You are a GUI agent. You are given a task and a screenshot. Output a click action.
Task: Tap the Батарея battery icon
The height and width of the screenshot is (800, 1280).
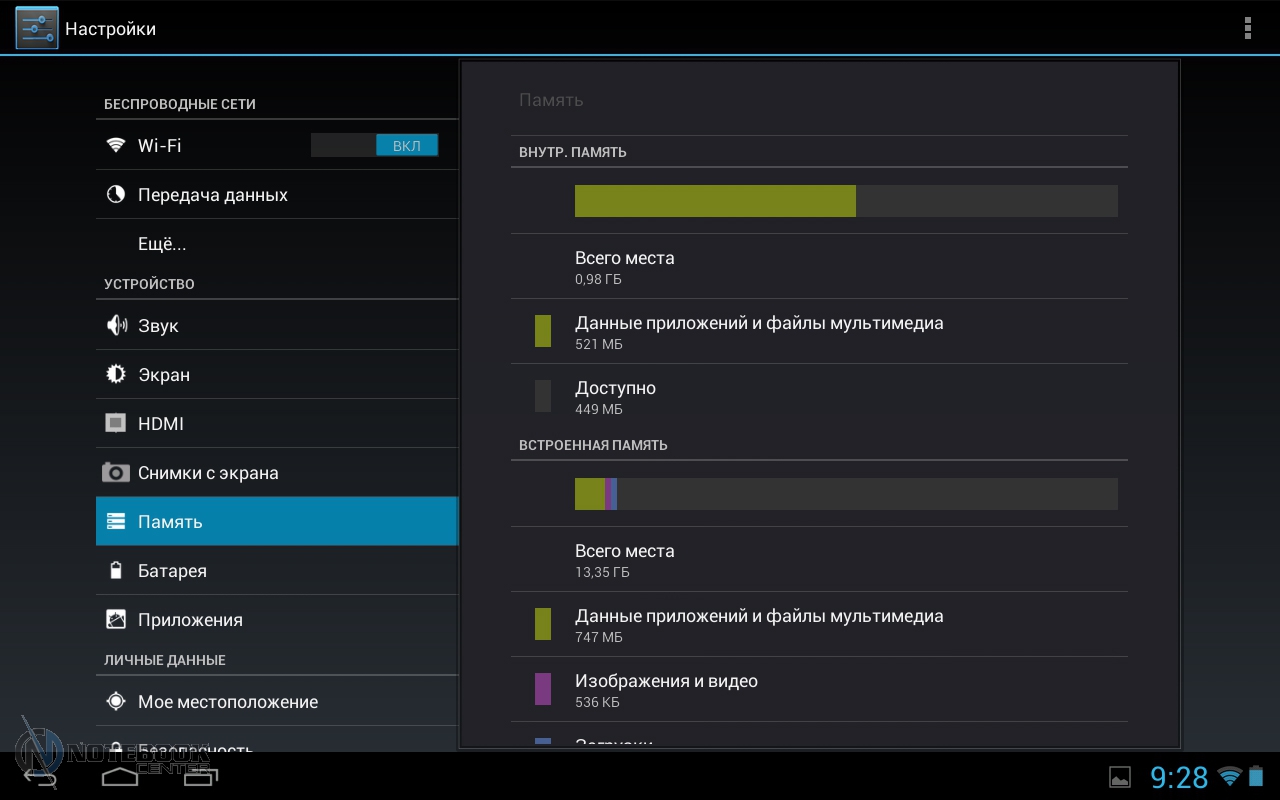click(116, 571)
